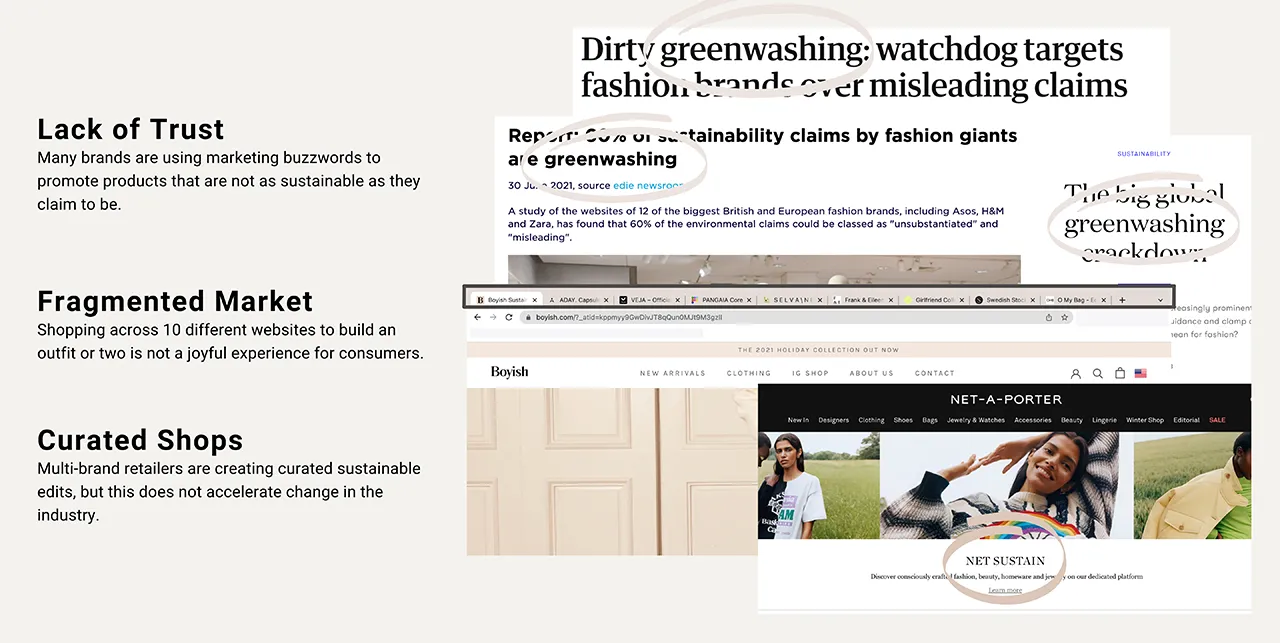Click the Dirty greenwashing headline

(x=853, y=67)
